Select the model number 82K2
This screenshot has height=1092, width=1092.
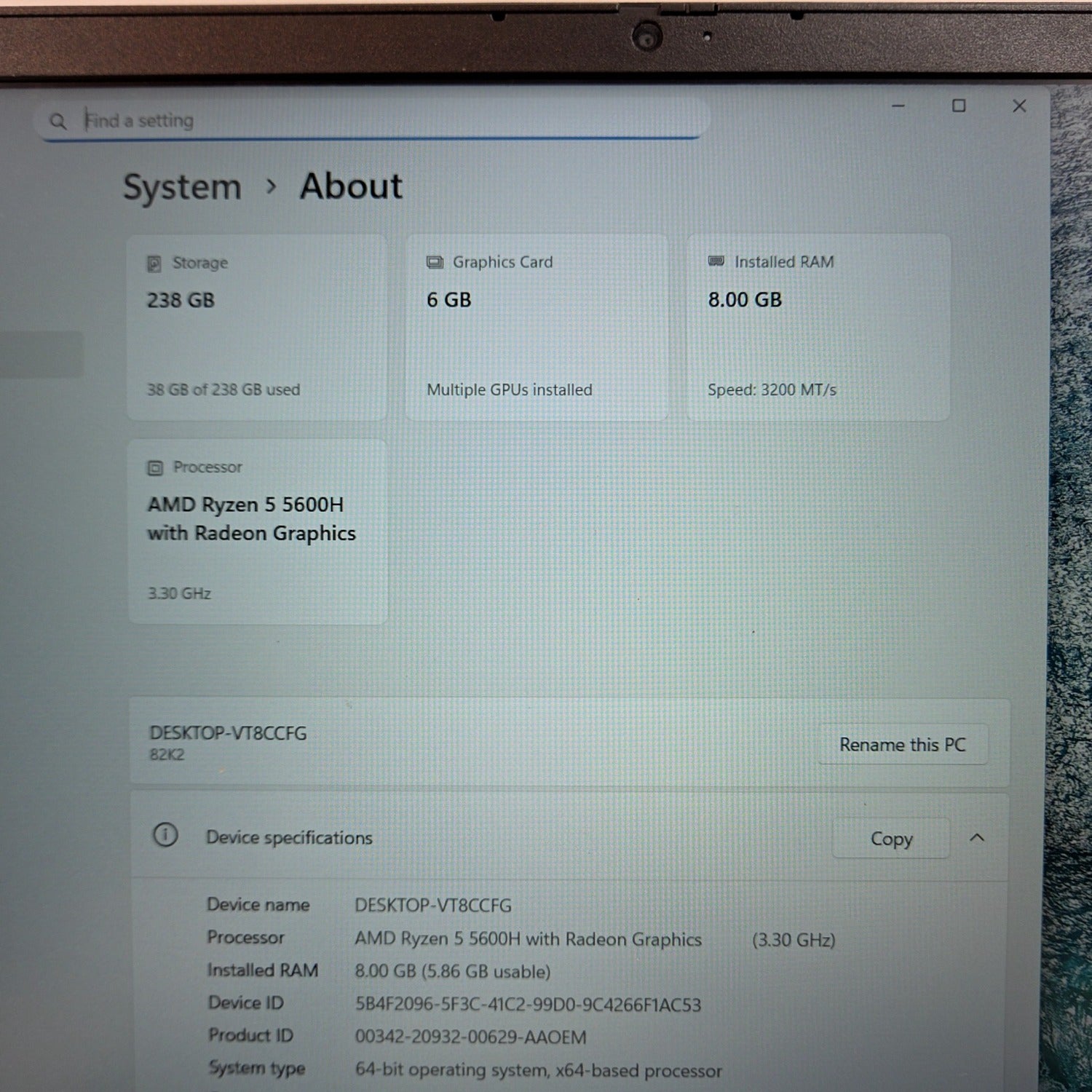coord(167,755)
